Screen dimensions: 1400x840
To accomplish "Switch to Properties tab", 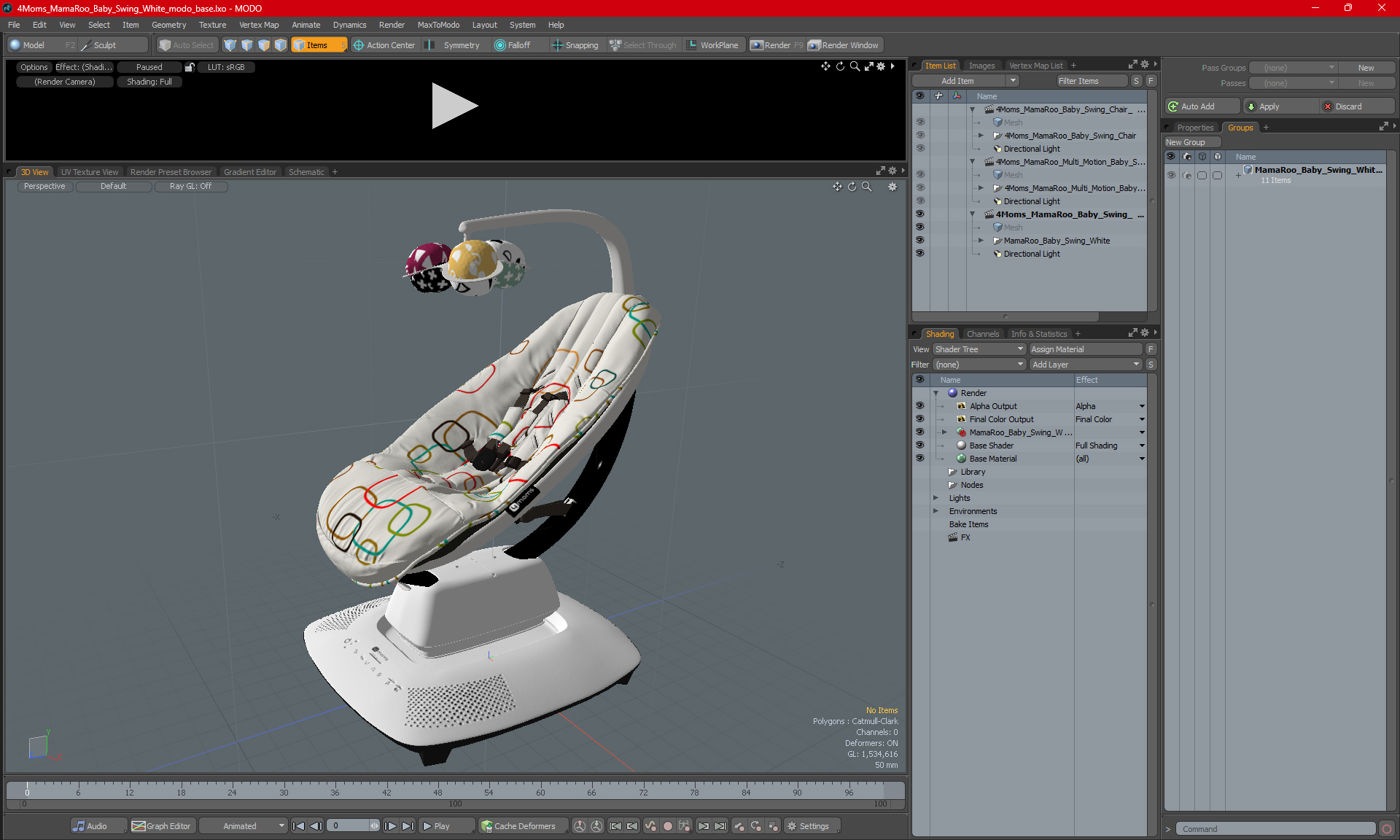I will pos(1195,128).
